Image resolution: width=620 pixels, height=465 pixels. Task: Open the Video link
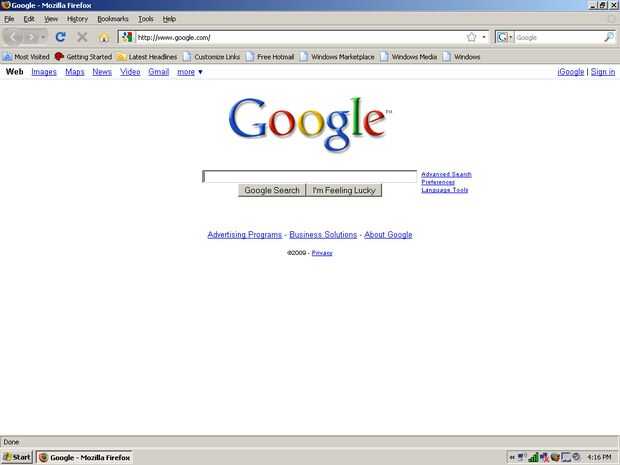pyautogui.click(x=130, y=72)
